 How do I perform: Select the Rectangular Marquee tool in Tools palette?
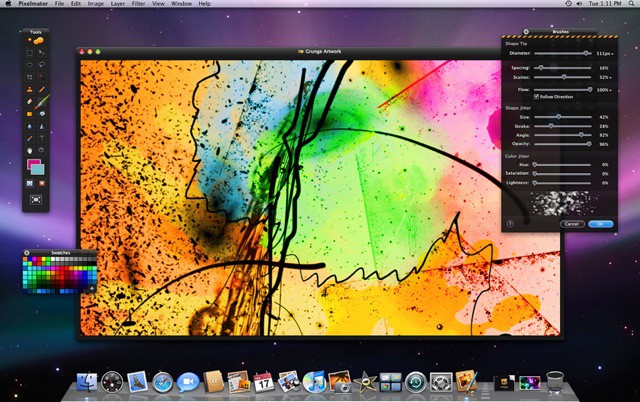tap(29, 50)
